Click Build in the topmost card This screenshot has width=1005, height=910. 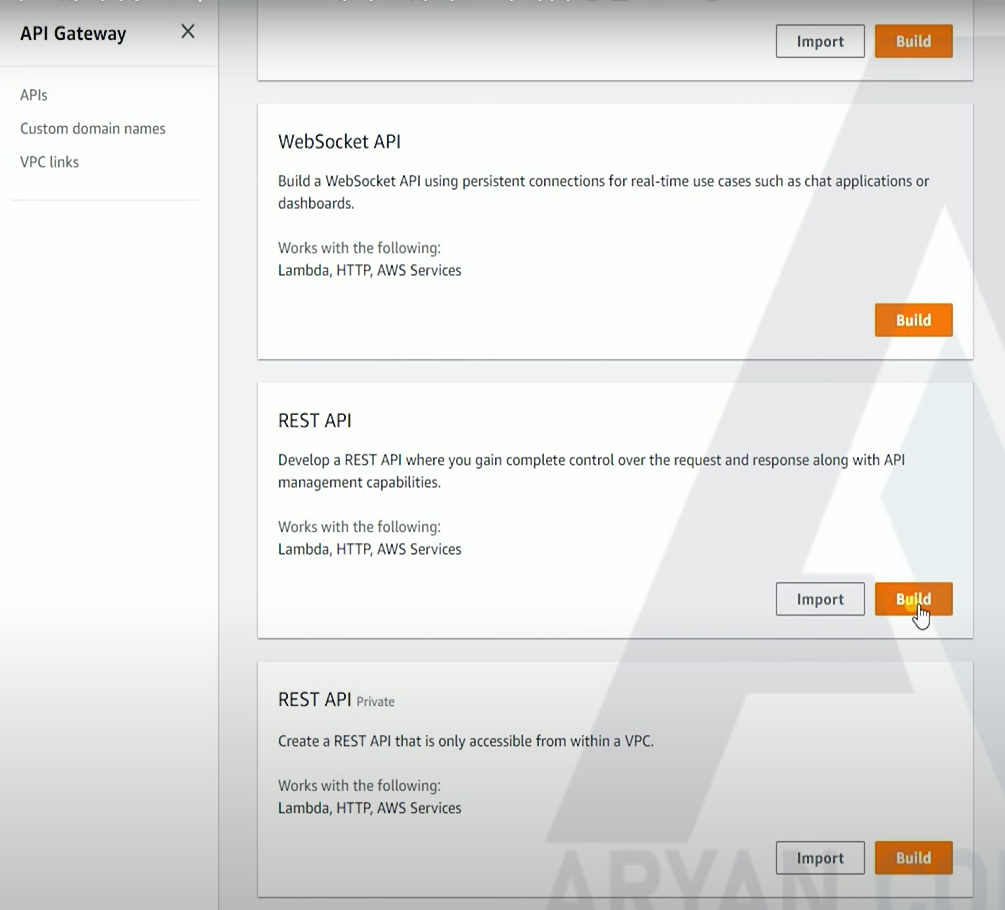(x=913, y=41)
